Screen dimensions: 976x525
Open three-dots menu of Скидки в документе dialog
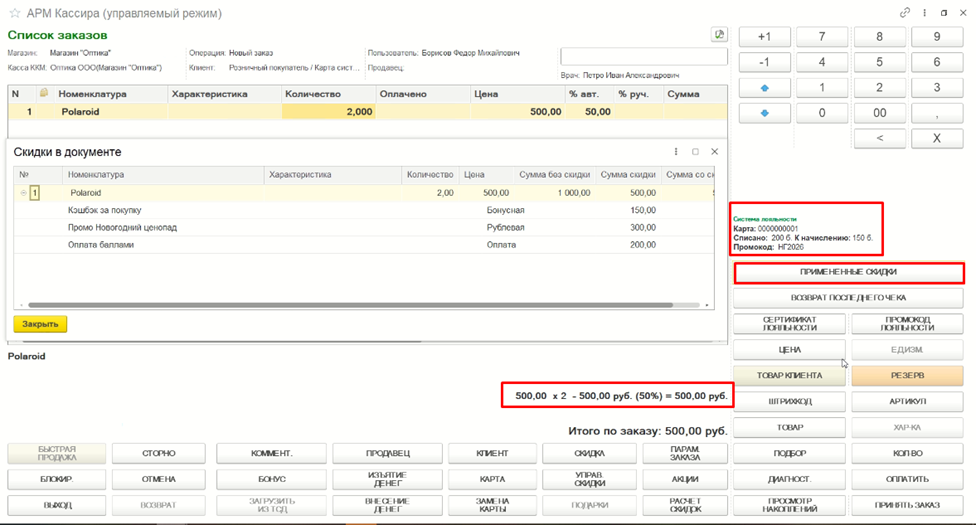click(x=675, y=152)
